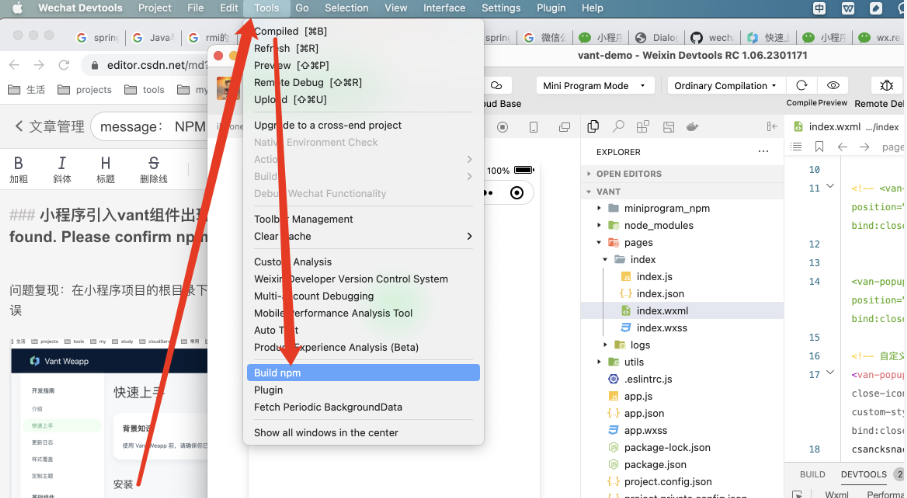Click the browser back arrow
The width and height of the screenshot is (907, 498).
(x=14, y=65)
